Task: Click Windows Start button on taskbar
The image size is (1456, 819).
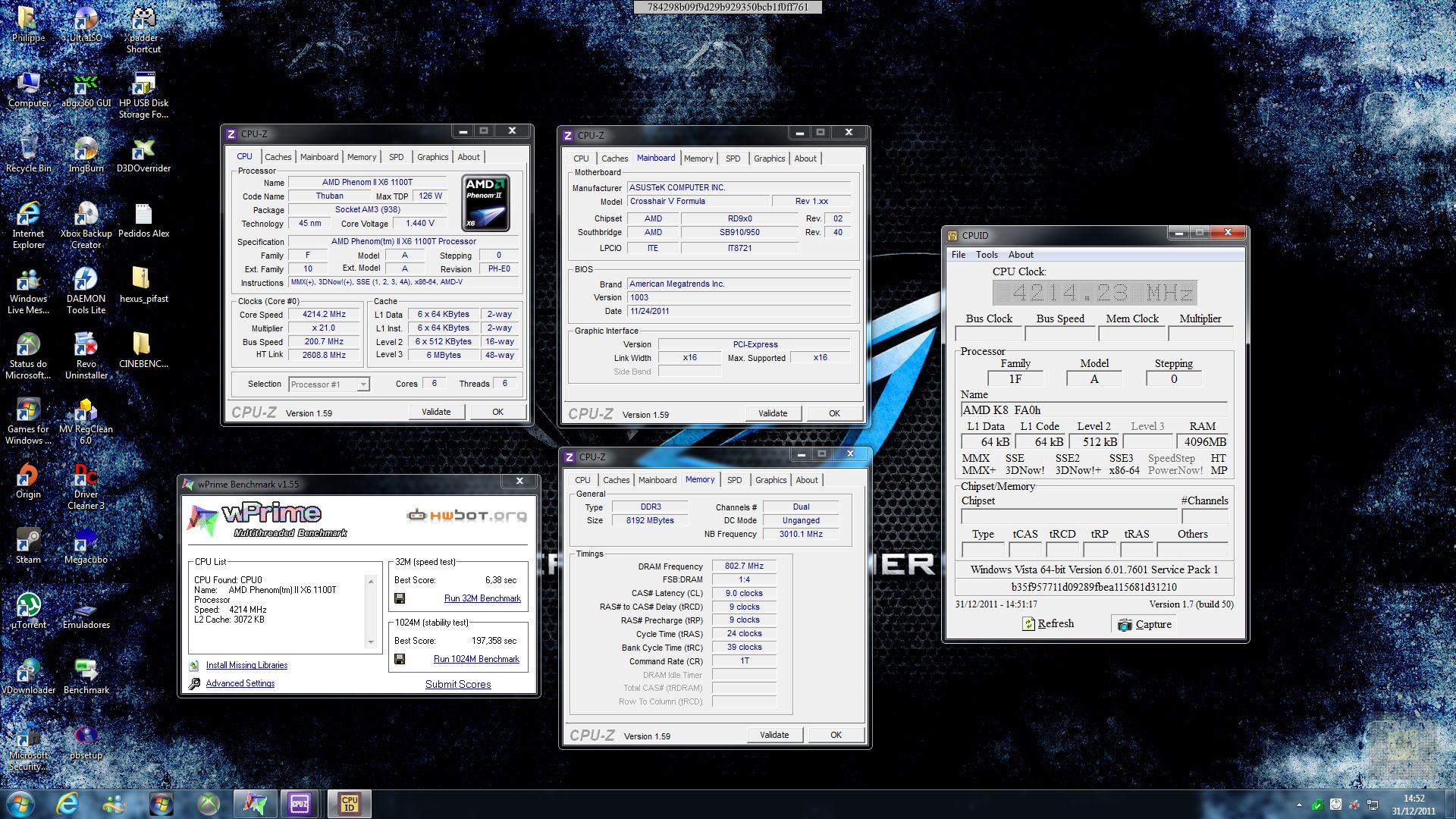Action: (20, 804)
